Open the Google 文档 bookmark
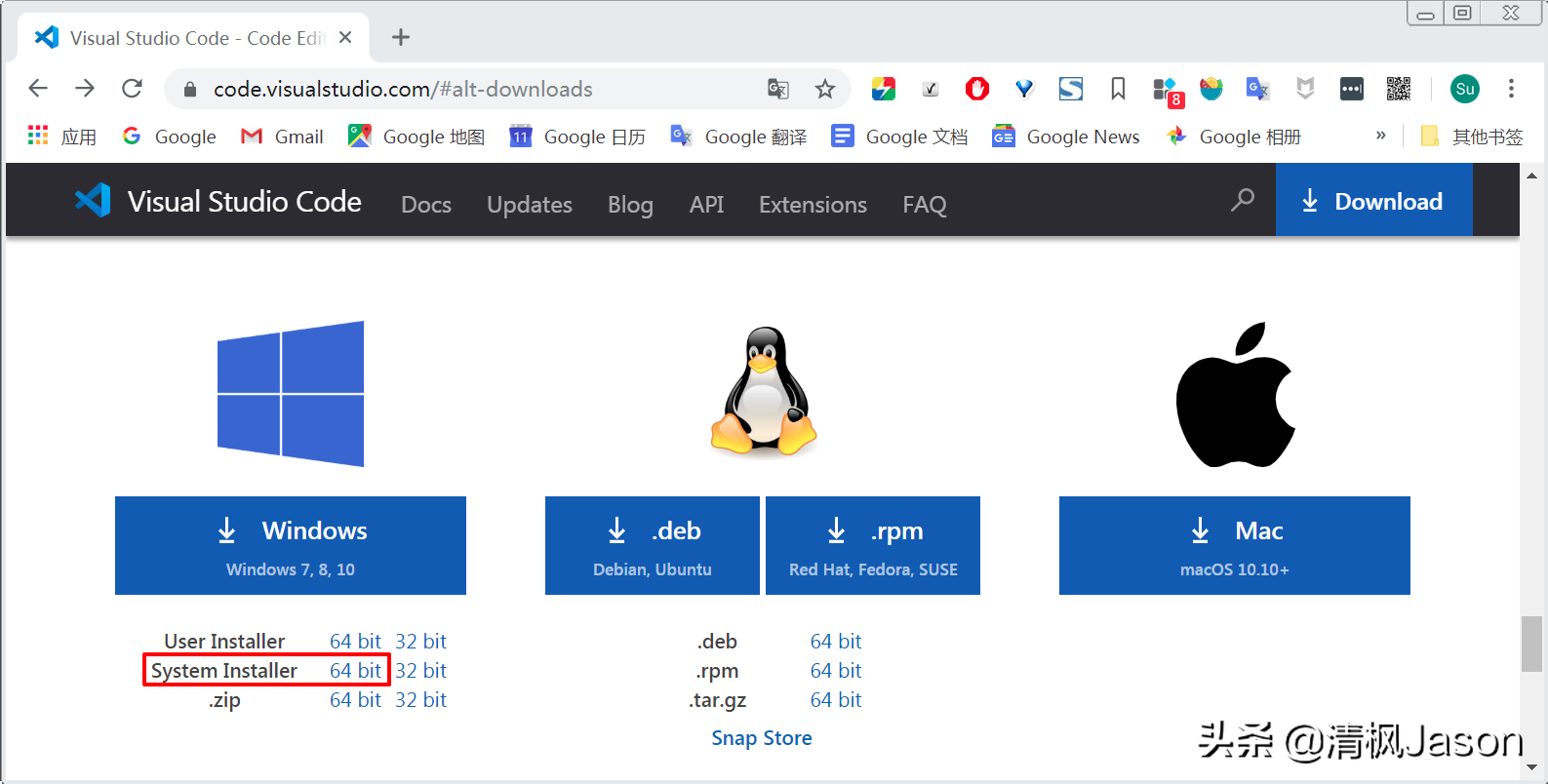Viewport: 1548px width, 784px height. (899, 137)
